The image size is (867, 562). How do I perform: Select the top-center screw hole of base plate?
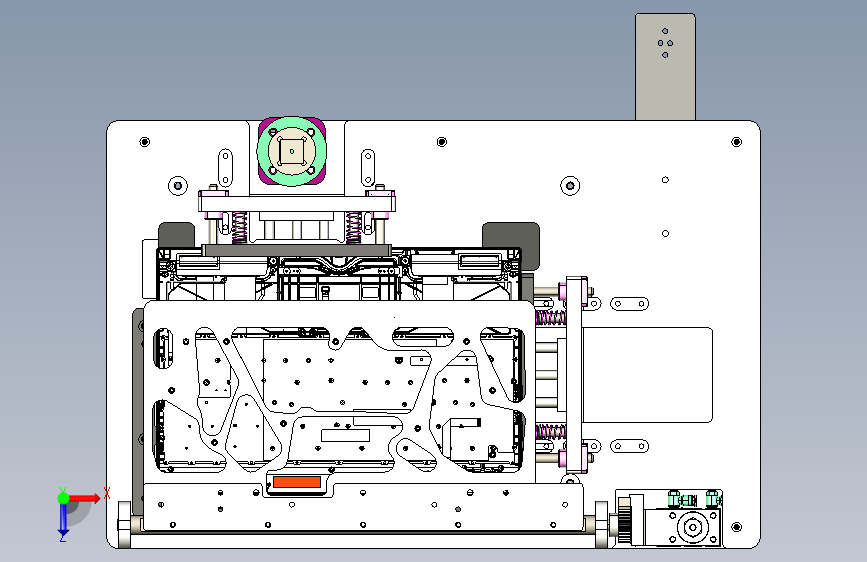pyautogui.click(x=442, y=142)
